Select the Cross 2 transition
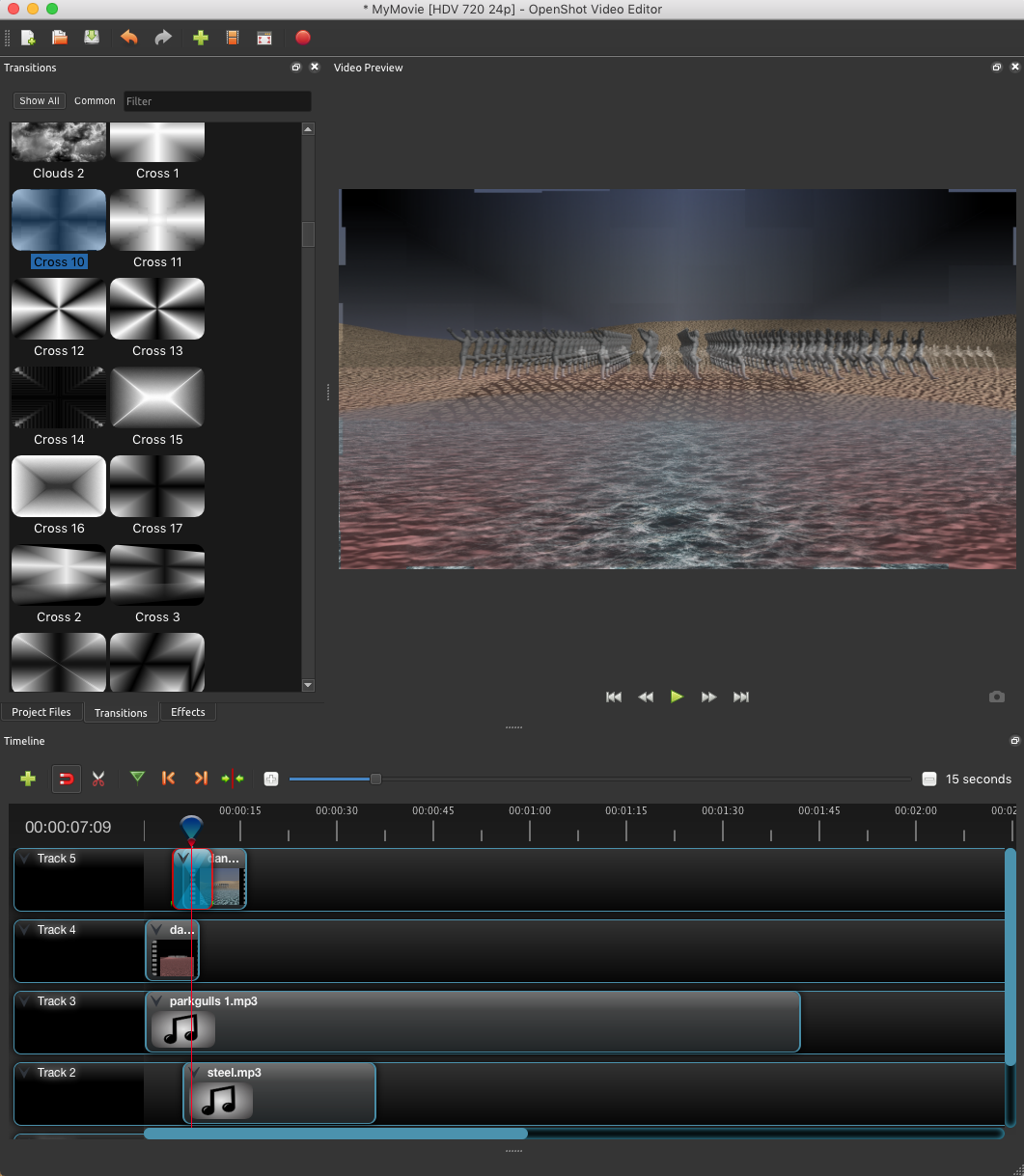Image resolution: width=1024 pixels, height=1176 pixels. pos(59,585)
